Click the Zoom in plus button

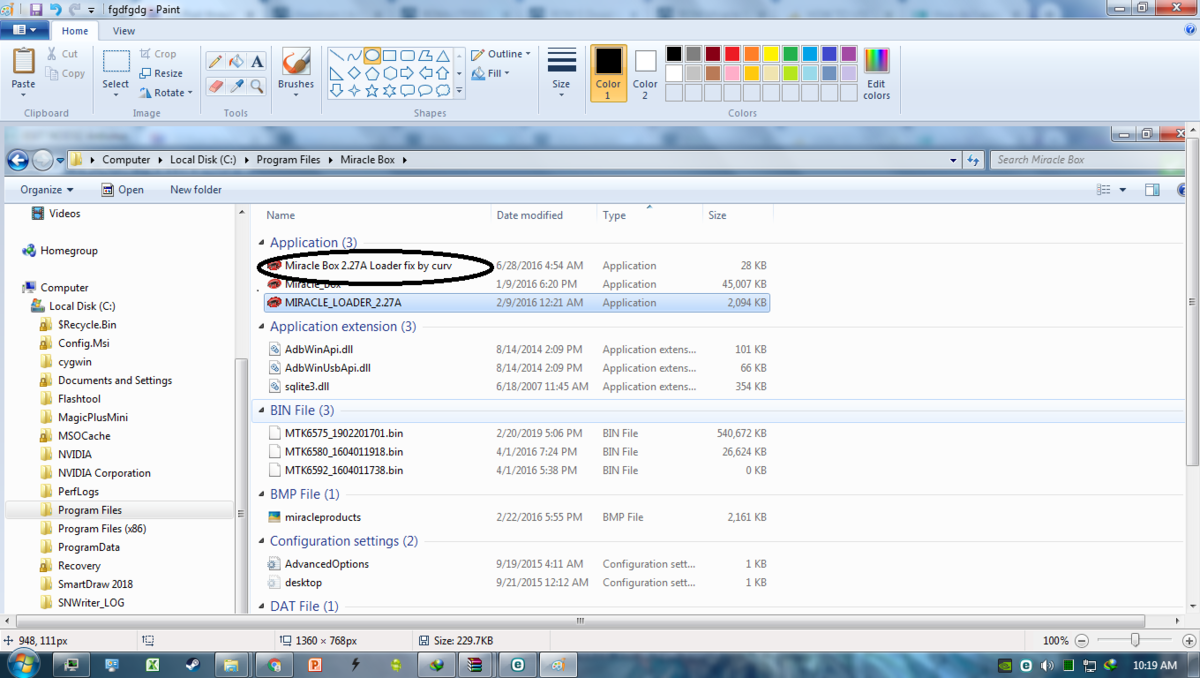[x=1187, y=640]
